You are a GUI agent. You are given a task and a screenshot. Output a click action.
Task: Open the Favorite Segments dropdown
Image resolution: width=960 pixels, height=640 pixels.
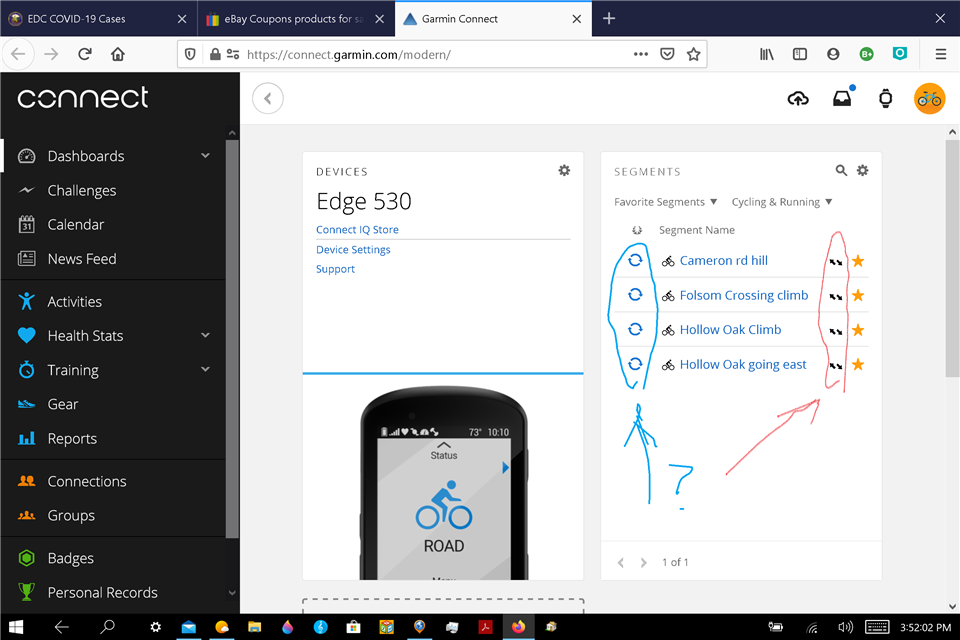coord(665,202)
